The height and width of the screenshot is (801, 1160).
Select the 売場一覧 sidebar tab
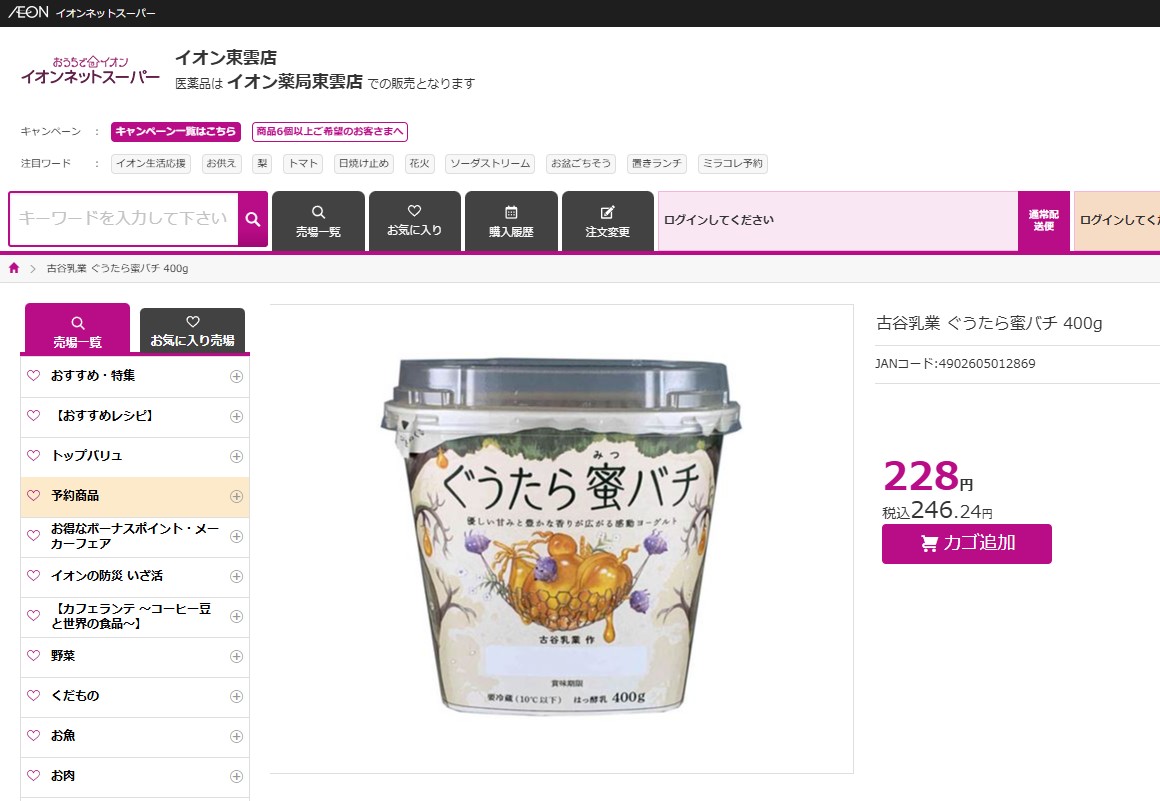77,329
